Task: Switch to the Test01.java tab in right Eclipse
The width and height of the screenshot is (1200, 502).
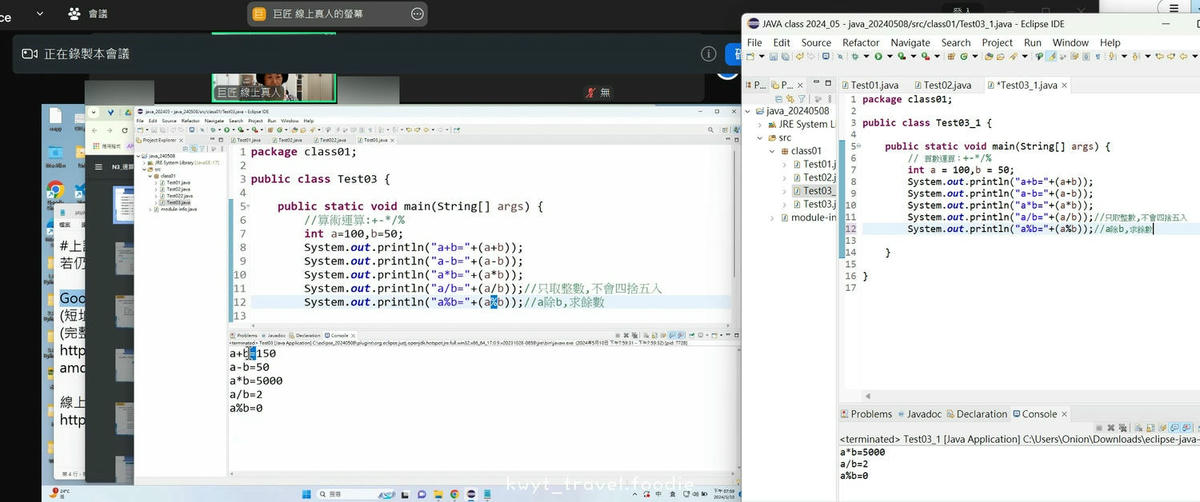Action: point(870,85)
